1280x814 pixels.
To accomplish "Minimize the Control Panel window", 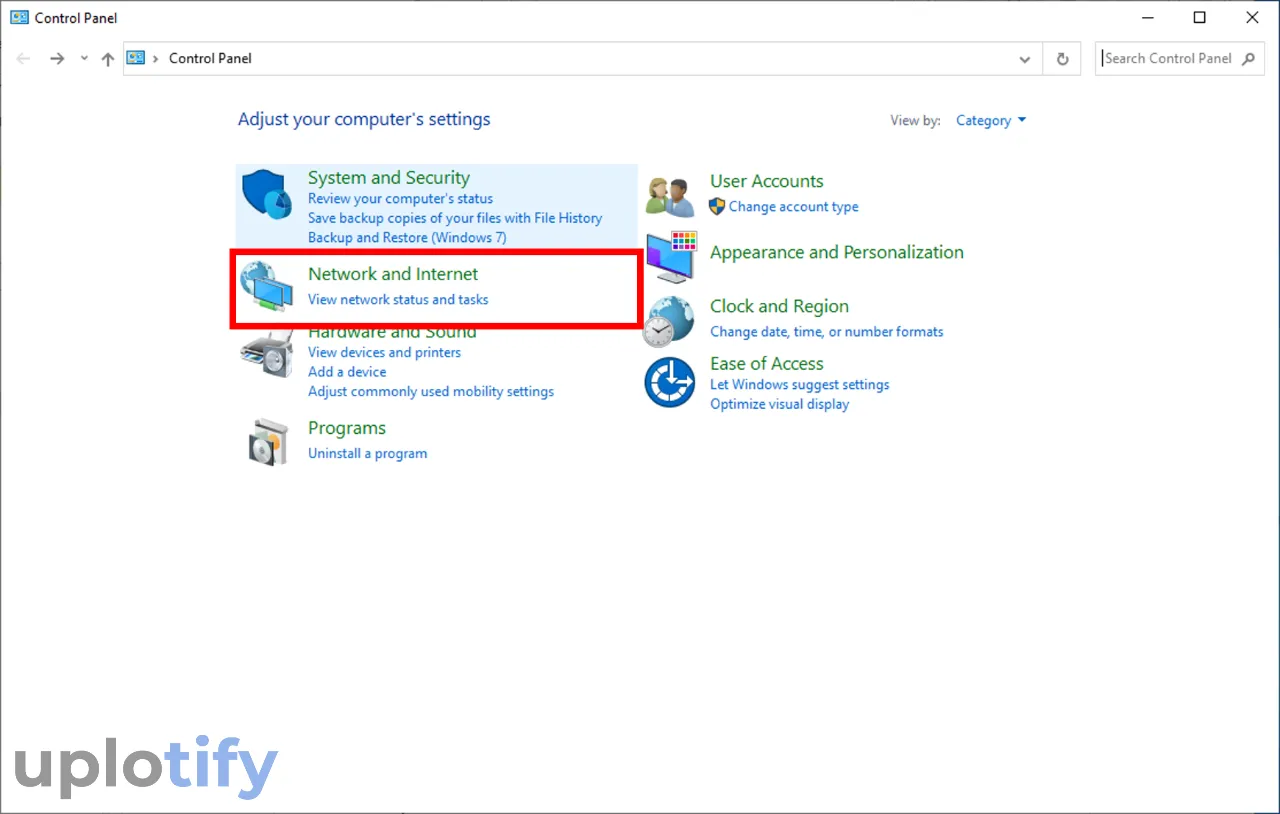I will (x=1148, y=17).
